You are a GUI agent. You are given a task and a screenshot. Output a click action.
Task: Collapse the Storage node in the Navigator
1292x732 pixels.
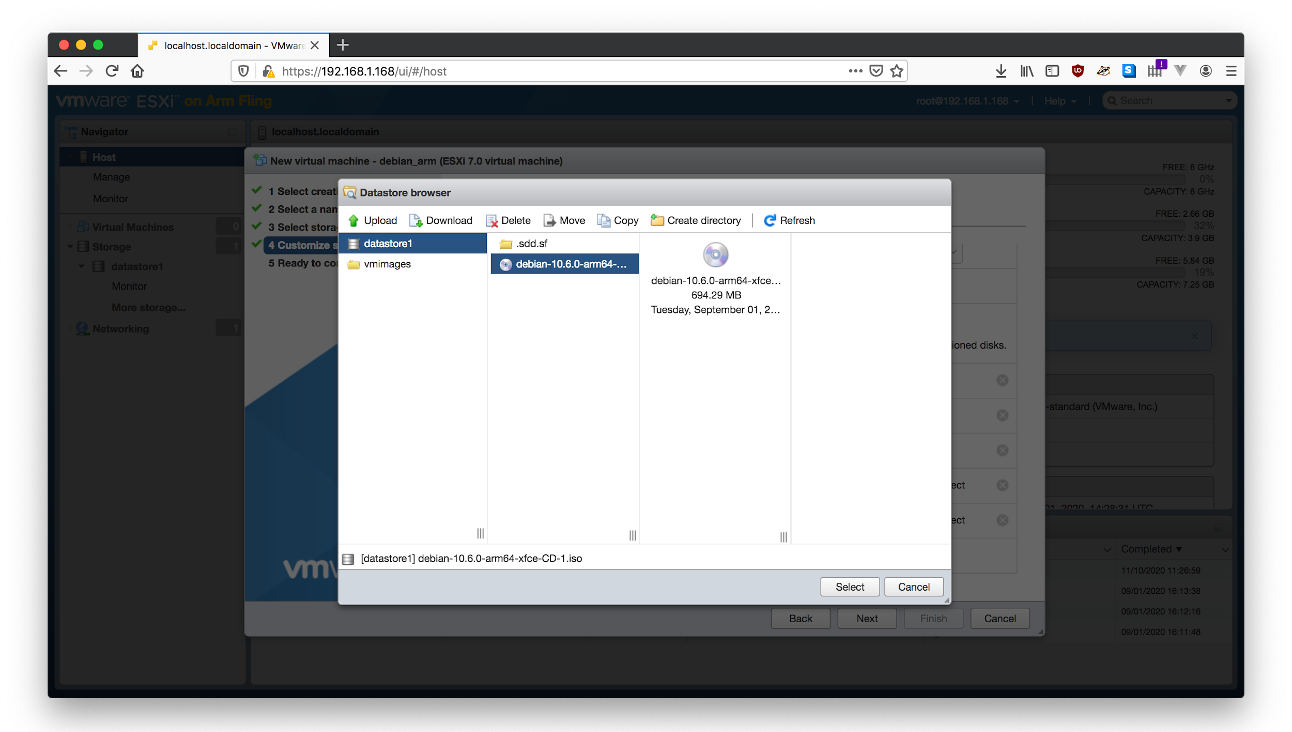(70, 247)
